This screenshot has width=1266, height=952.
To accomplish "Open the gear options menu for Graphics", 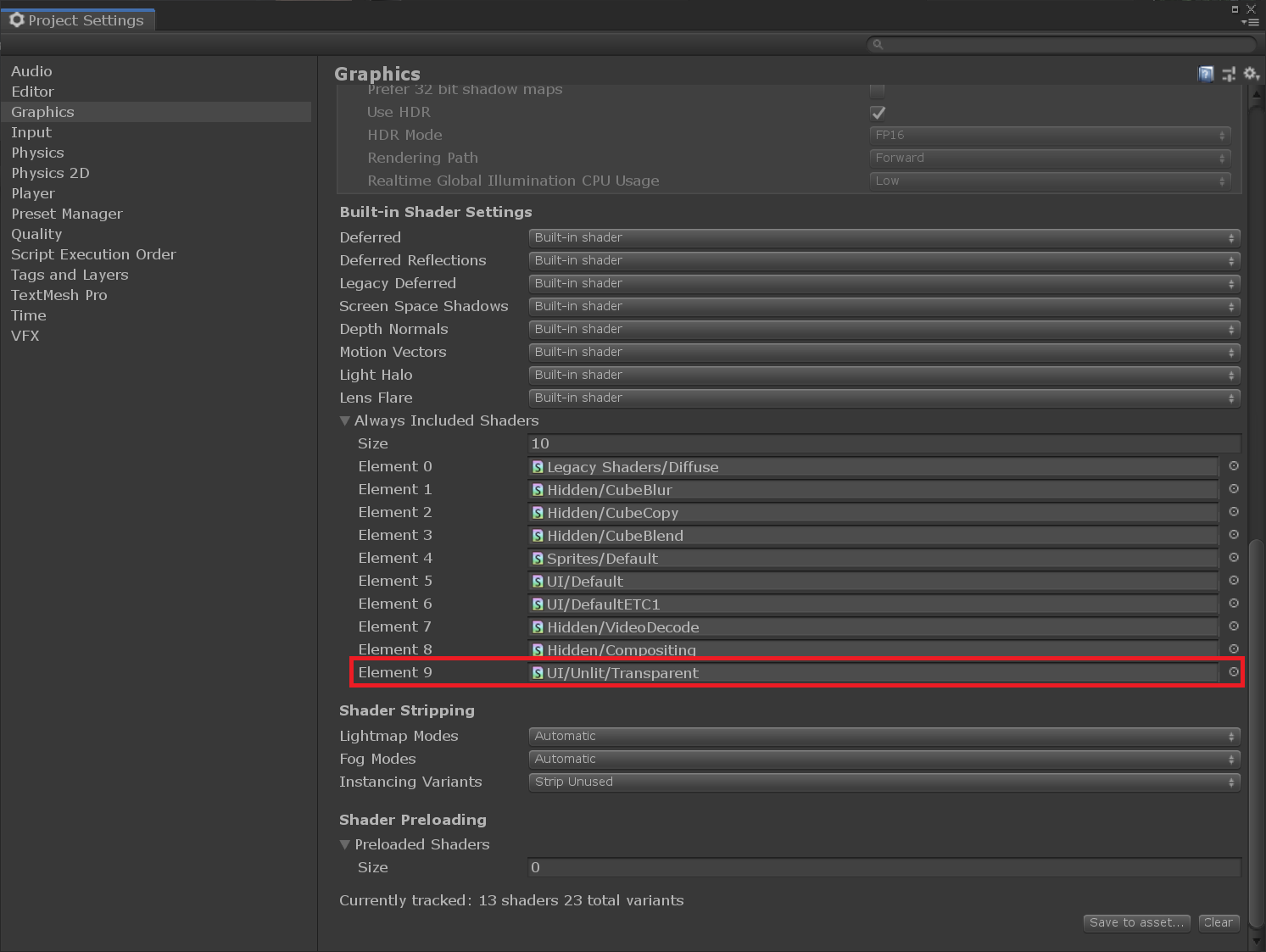I will click(x=1251, y=74).
